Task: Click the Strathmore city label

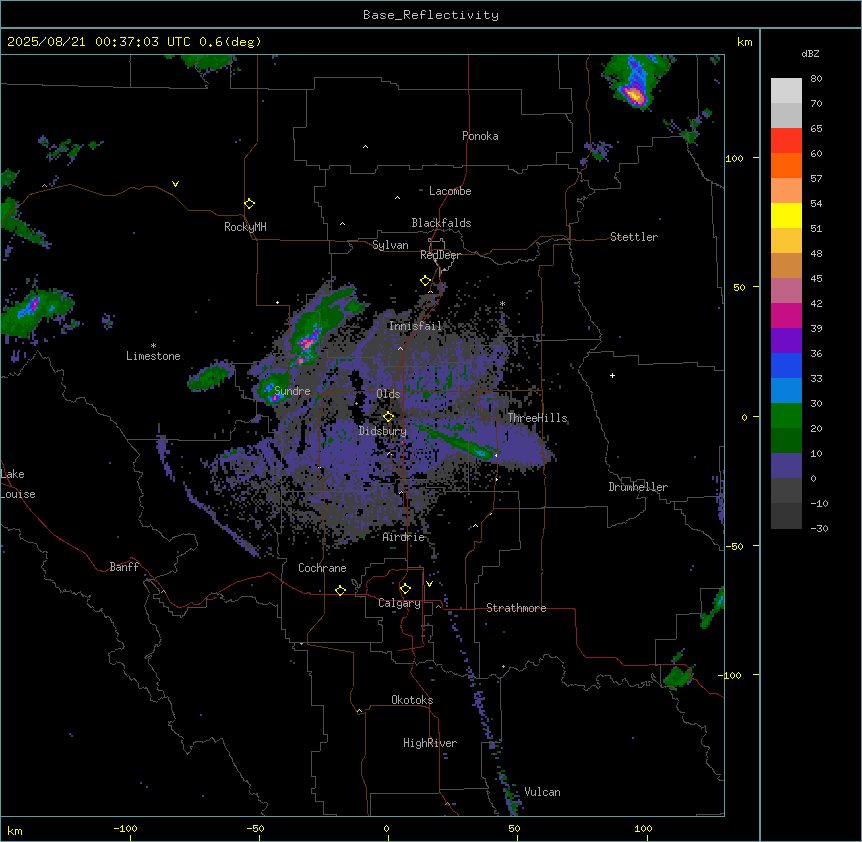Action: coord(516,608)
